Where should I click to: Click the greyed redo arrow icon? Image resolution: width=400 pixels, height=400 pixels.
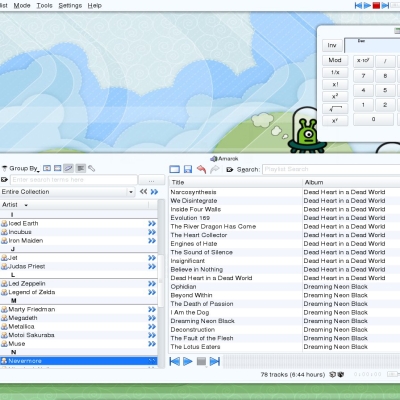pos(215,169)
